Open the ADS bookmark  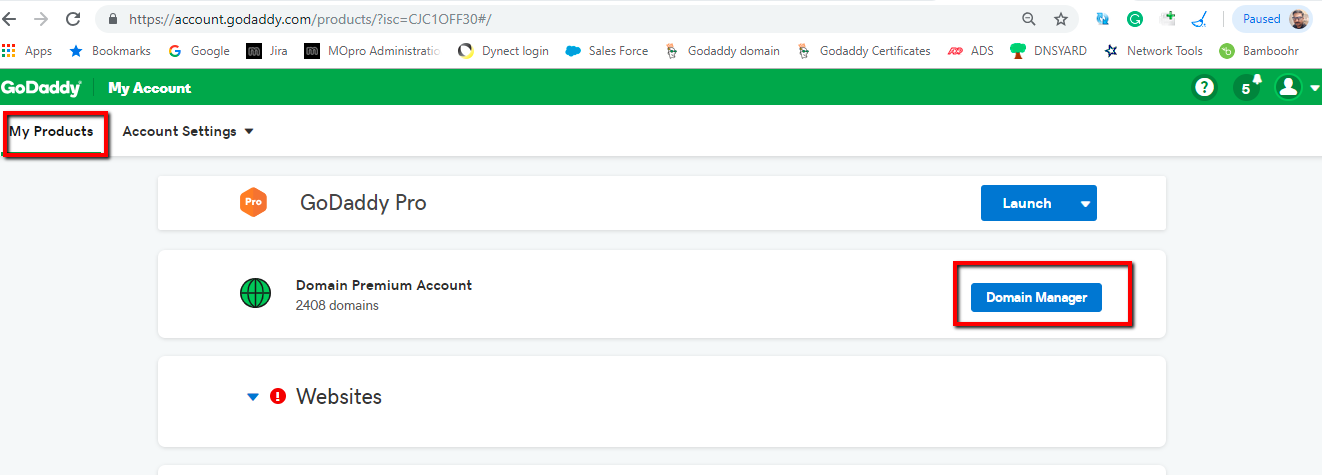point(971,51)
